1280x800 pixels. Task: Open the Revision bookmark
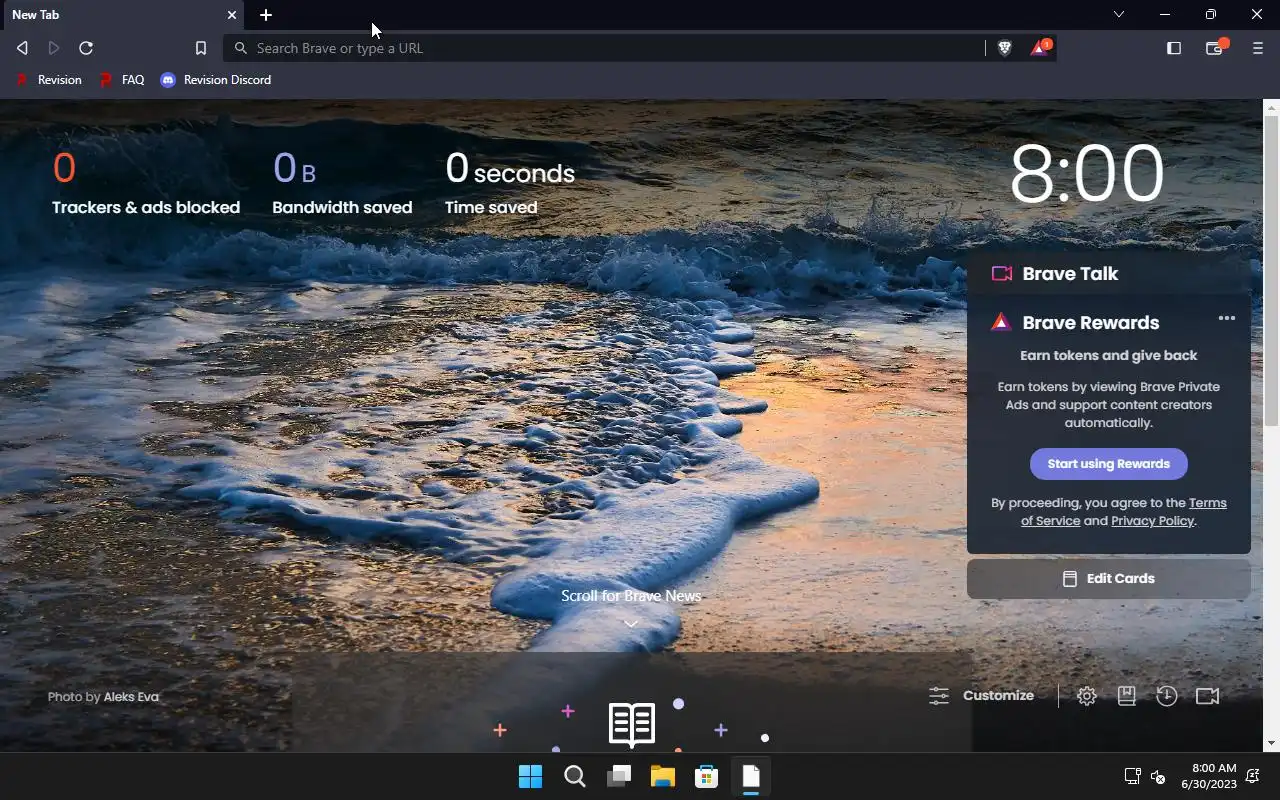pyautogui.click(x=49, y=80)
